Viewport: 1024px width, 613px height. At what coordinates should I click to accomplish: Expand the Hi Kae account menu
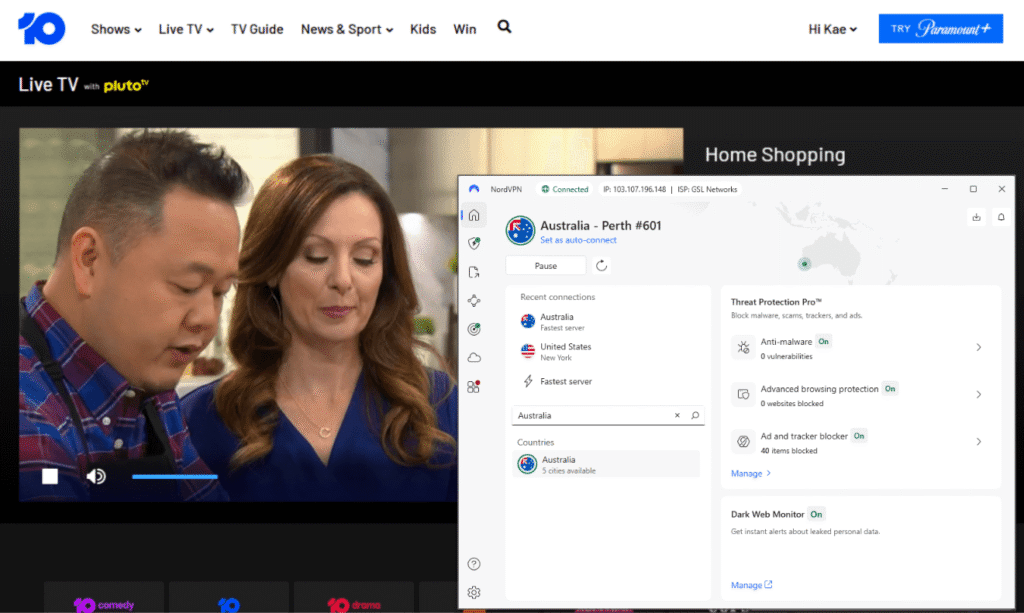[831, 29]
